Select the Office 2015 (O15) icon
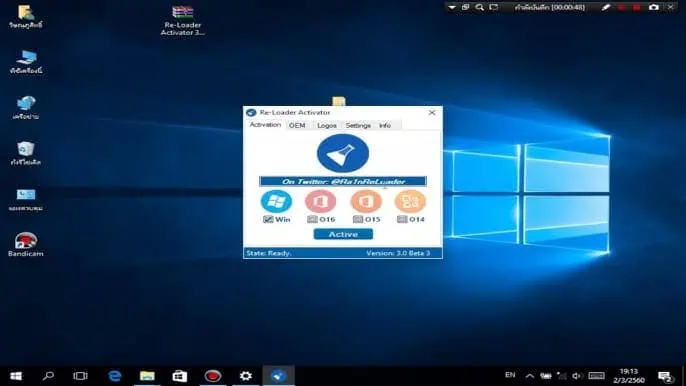686x386 pixels. pyautogui.click(x=366, y=201)
